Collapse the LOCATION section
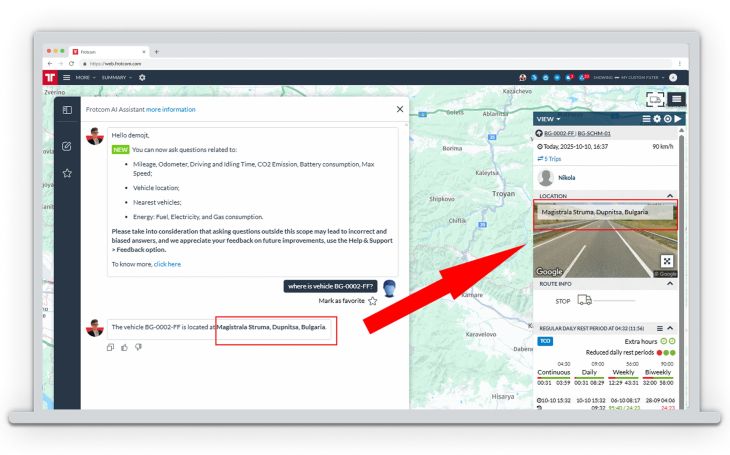 click(670, 196)
